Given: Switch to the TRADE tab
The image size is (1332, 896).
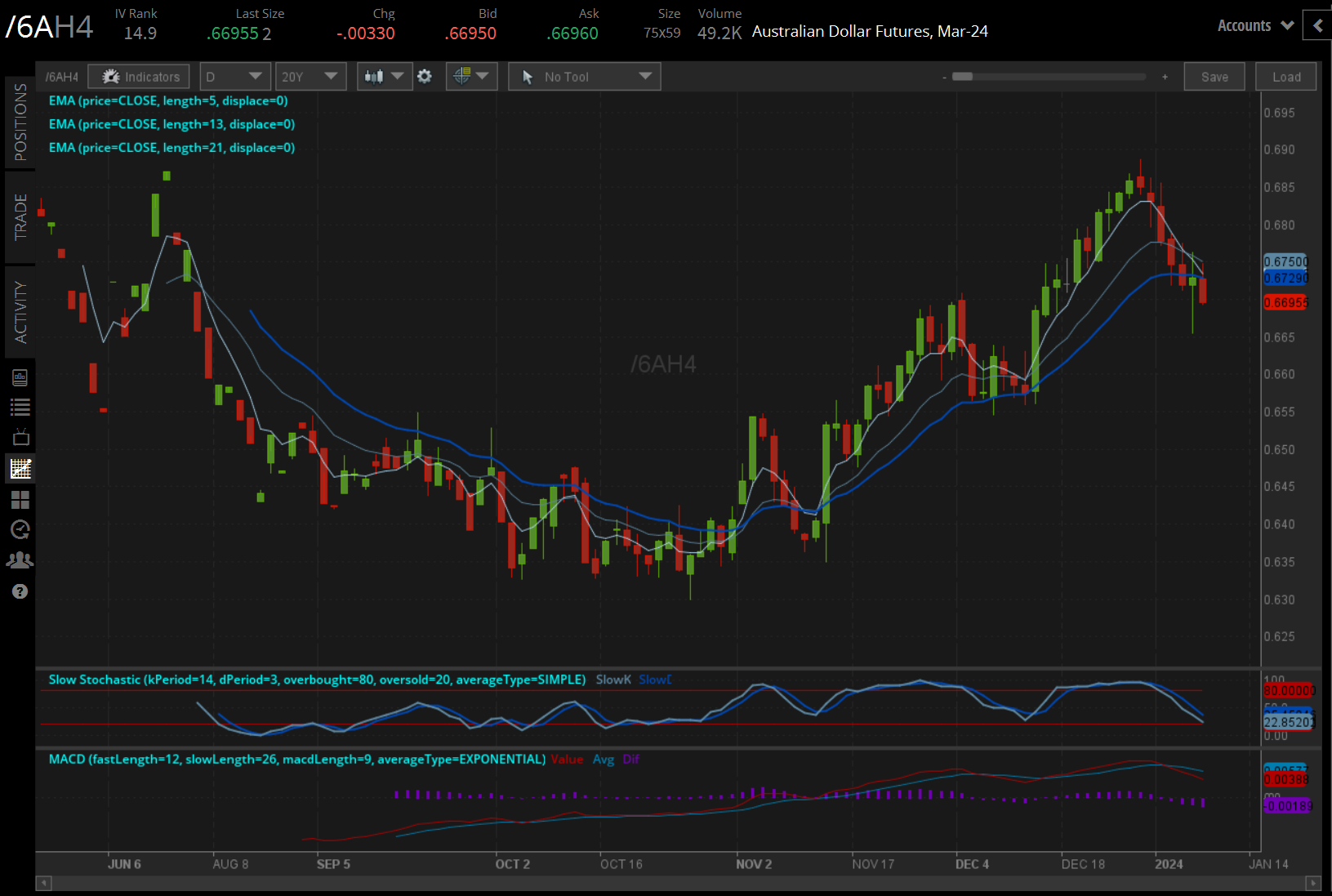Looking at the screenshot, I should pyautogui.click(x=20, y=217).
